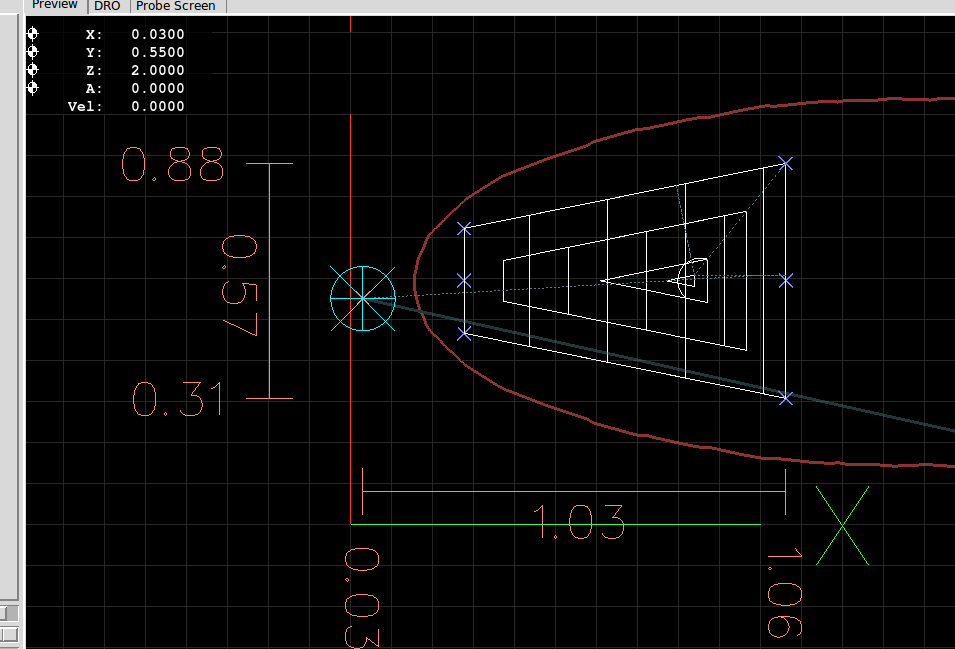Click the 1.03 X width dimension label
The height and width of the screenshot is (649, 955).
pyautogui.click(x=578, y=522)
